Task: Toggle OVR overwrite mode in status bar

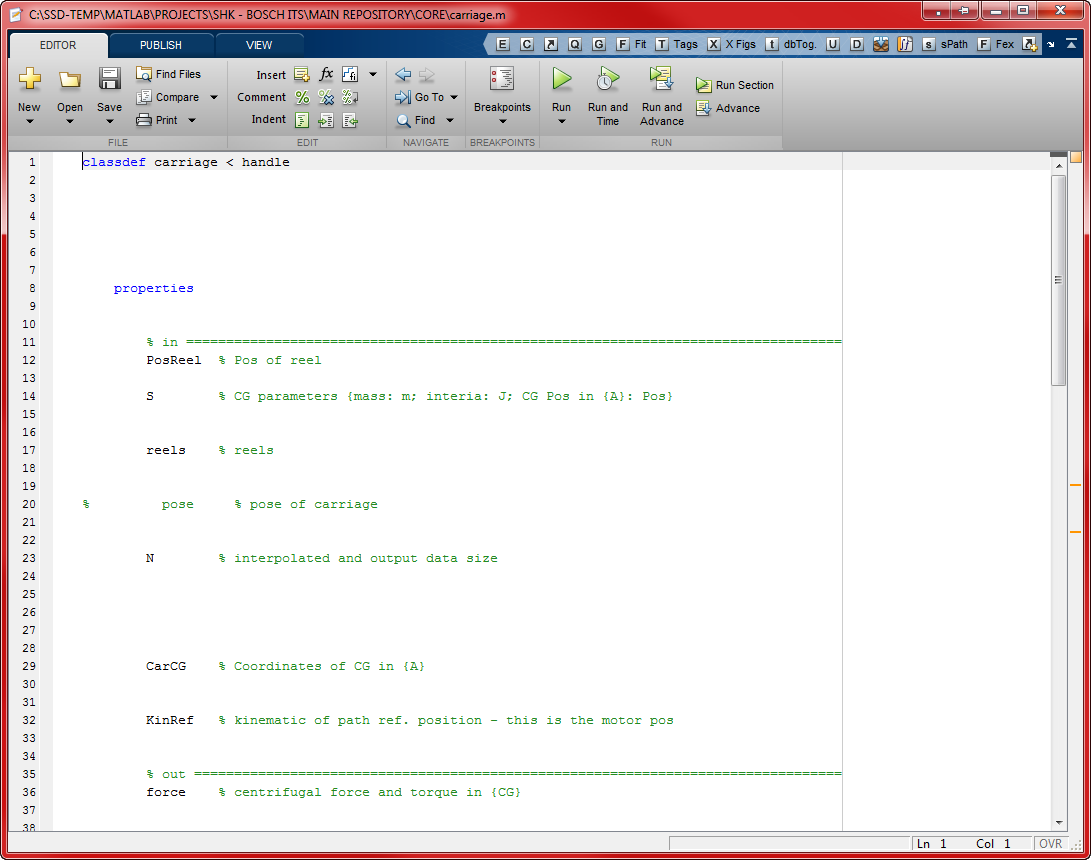Action: click(1050, 844)
